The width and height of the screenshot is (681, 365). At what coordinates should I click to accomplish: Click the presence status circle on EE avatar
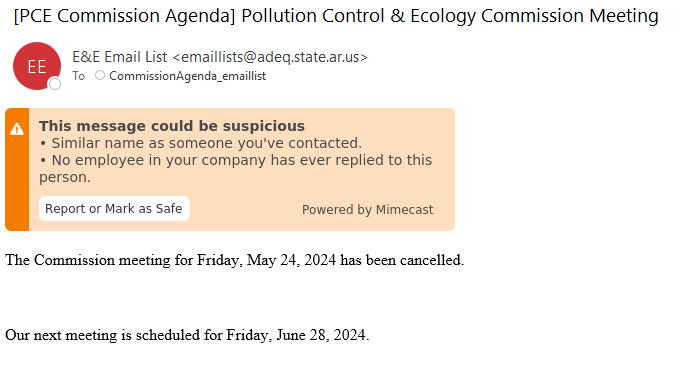point(55,83)
